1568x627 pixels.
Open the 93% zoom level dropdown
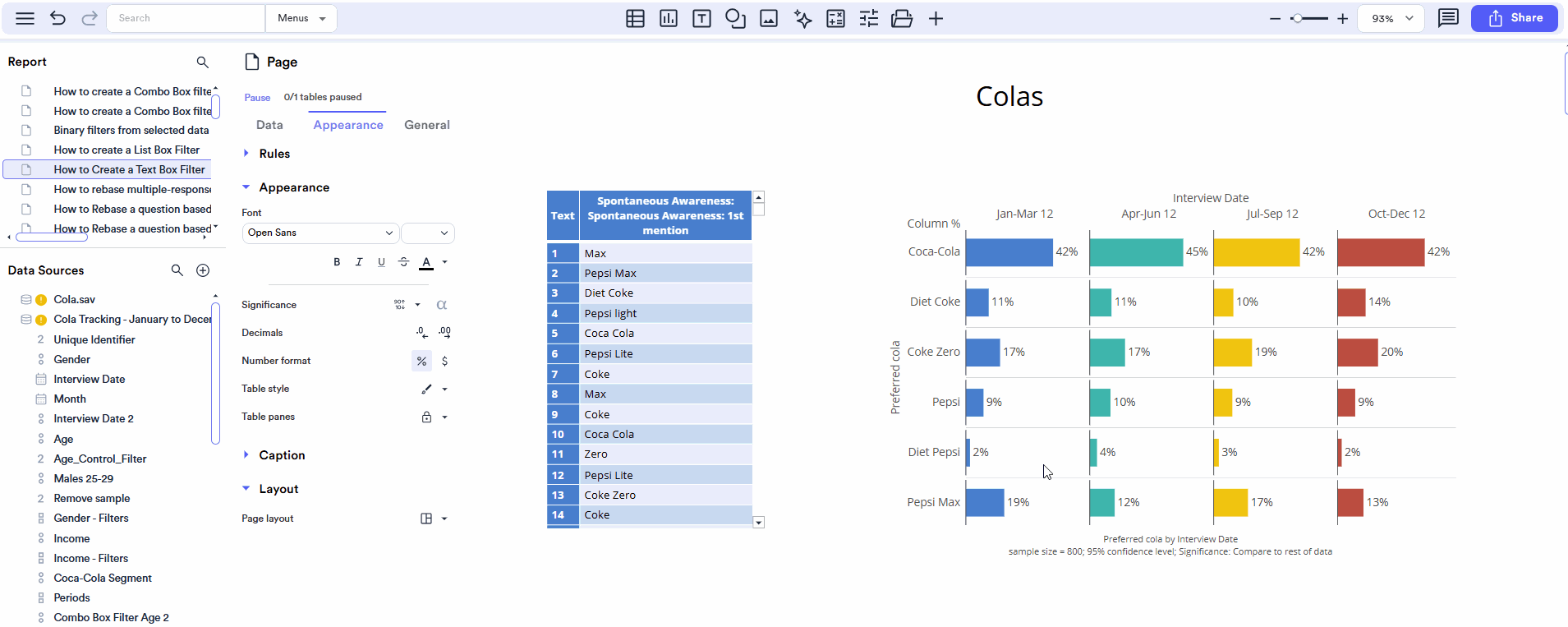(x=1392, y=18)
